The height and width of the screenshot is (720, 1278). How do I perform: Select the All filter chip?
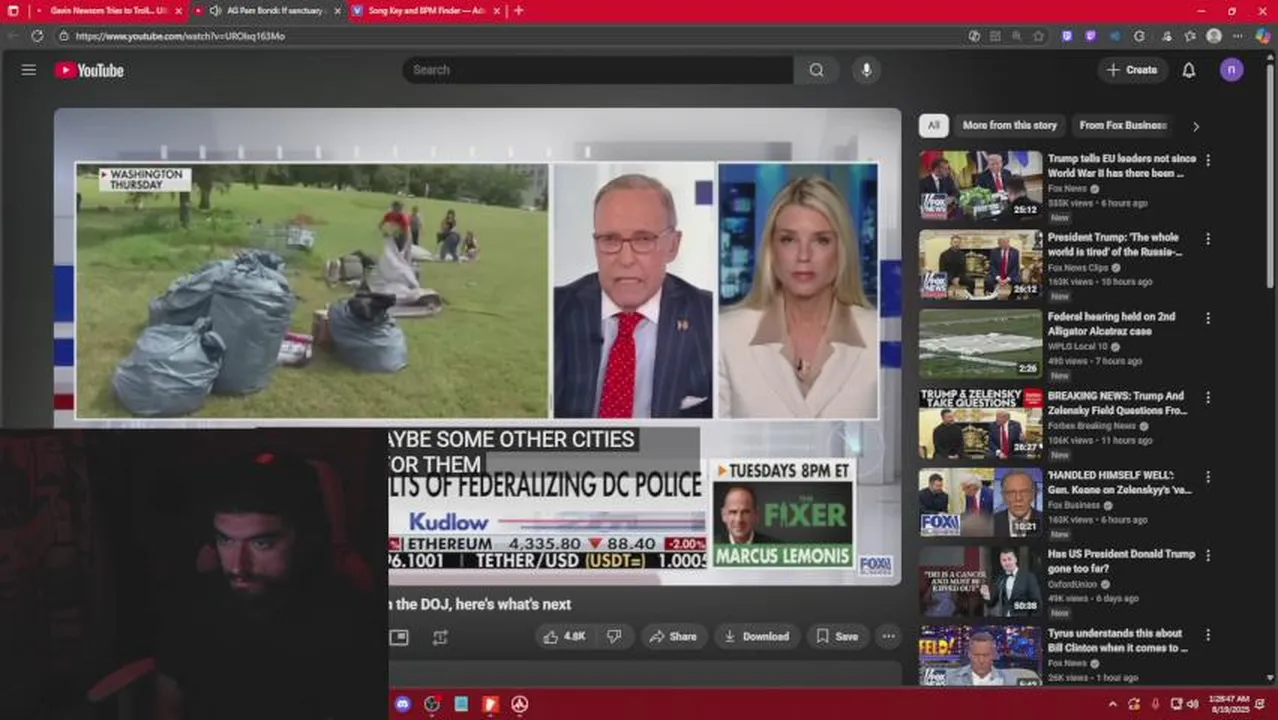click(x=933, y=126)
